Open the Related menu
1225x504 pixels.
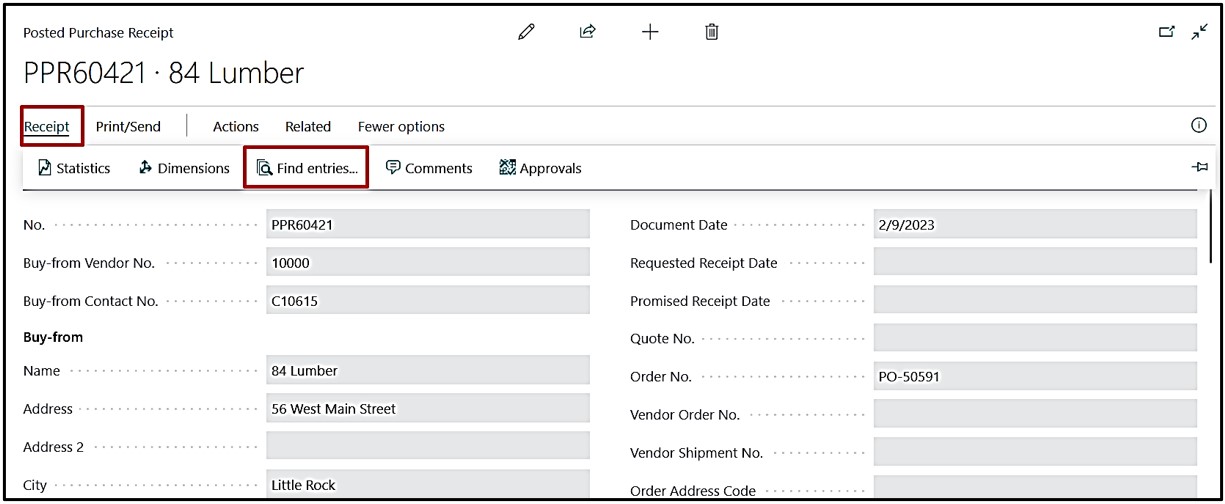[x=308, y=127]
